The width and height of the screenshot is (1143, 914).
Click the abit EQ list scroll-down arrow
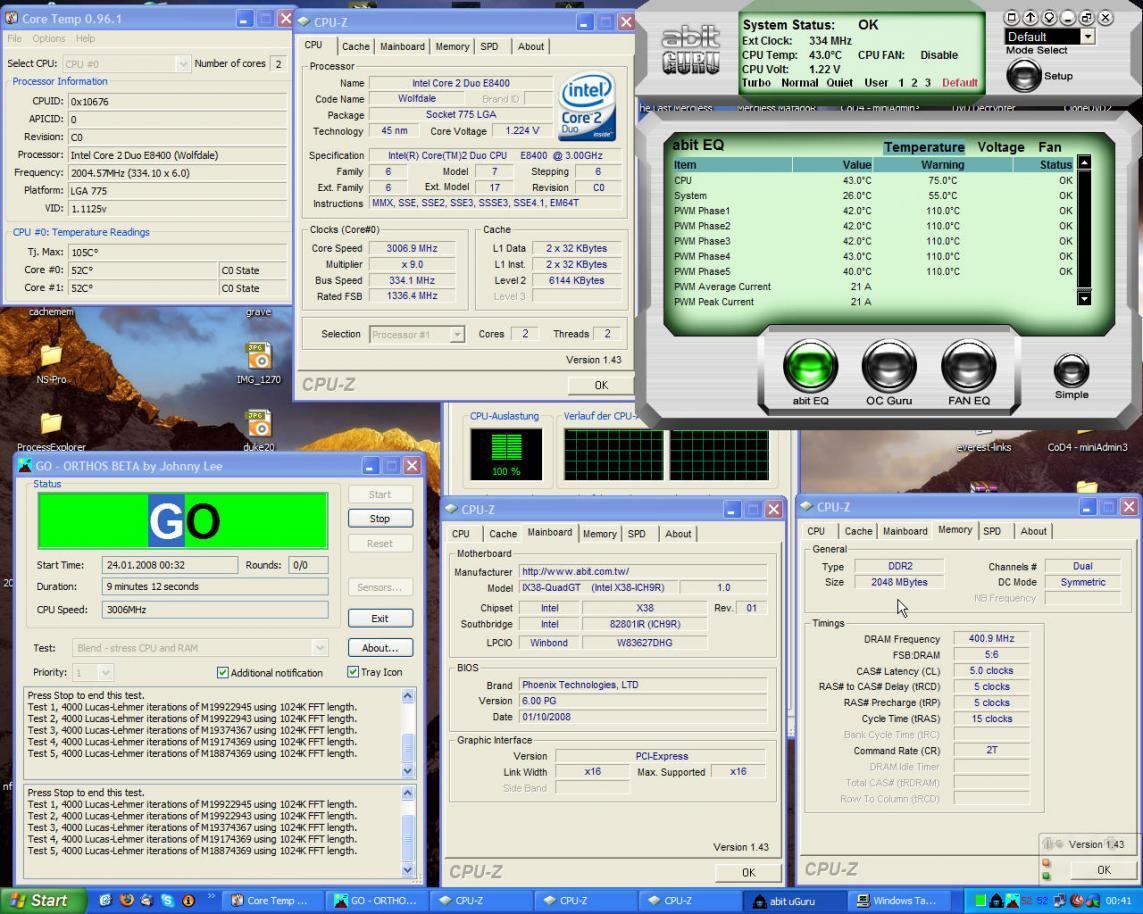point(1084,297)
